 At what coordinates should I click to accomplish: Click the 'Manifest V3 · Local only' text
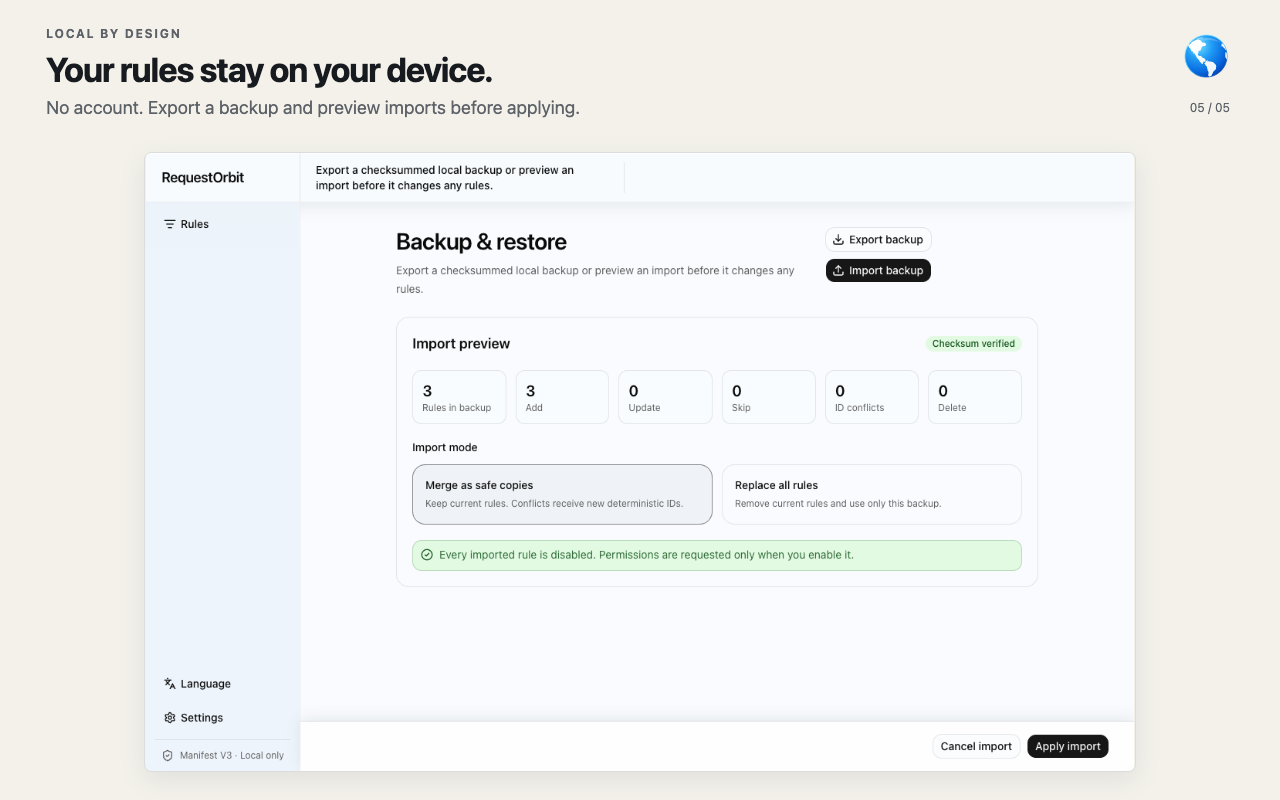(232, 756)
